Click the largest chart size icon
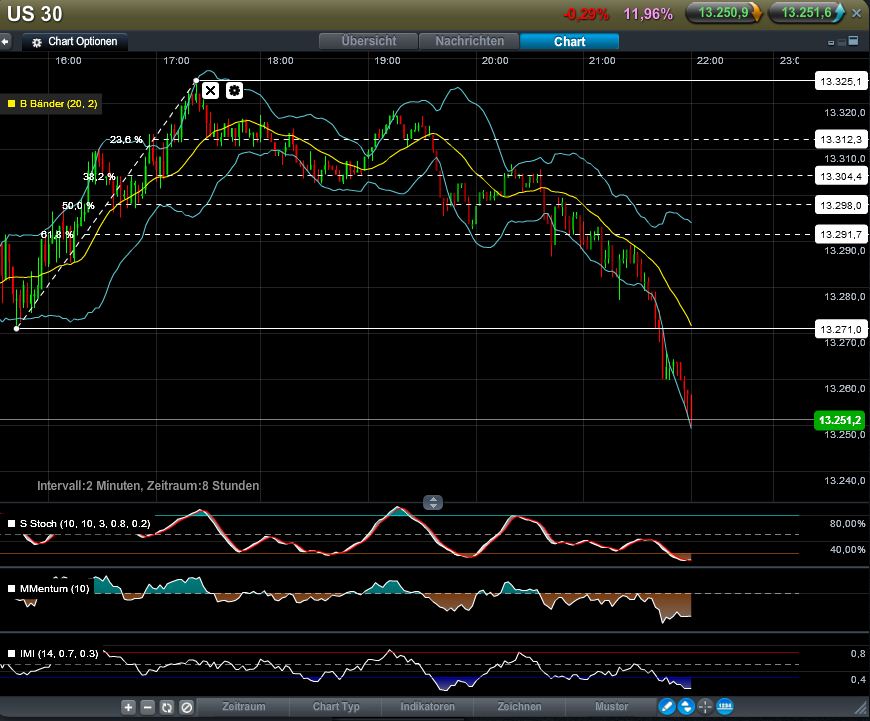Screen dimensions: 870x721 854,40
